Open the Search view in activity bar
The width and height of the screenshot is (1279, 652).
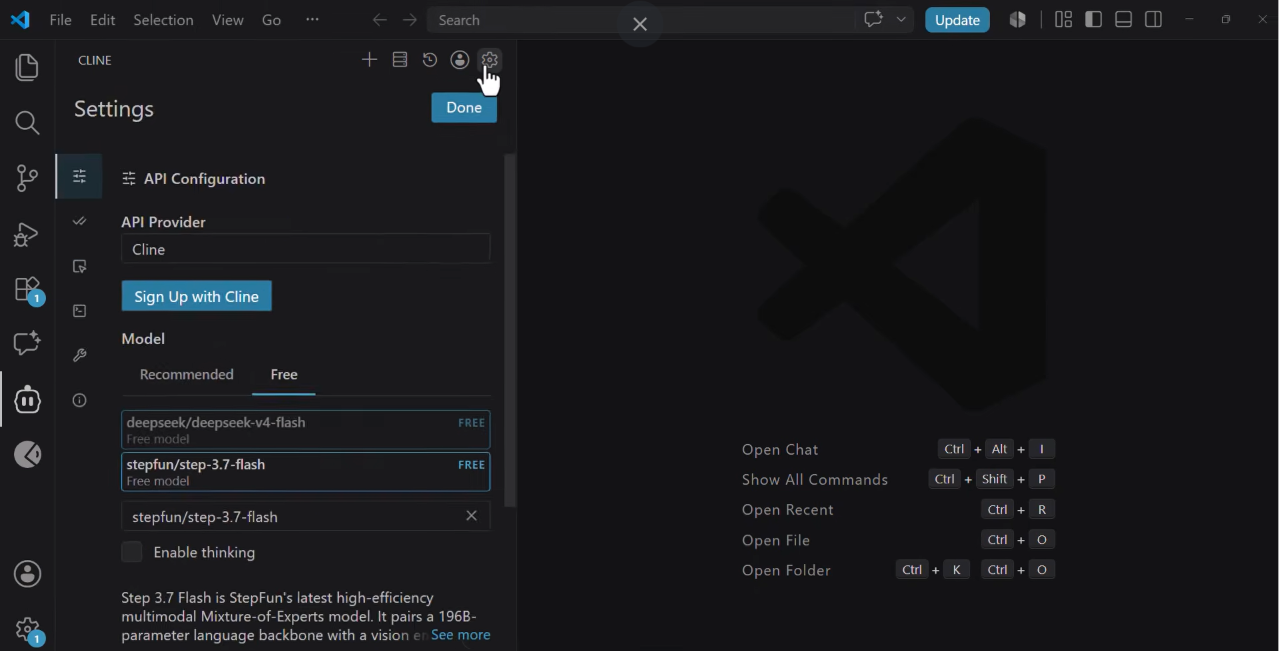27,123
